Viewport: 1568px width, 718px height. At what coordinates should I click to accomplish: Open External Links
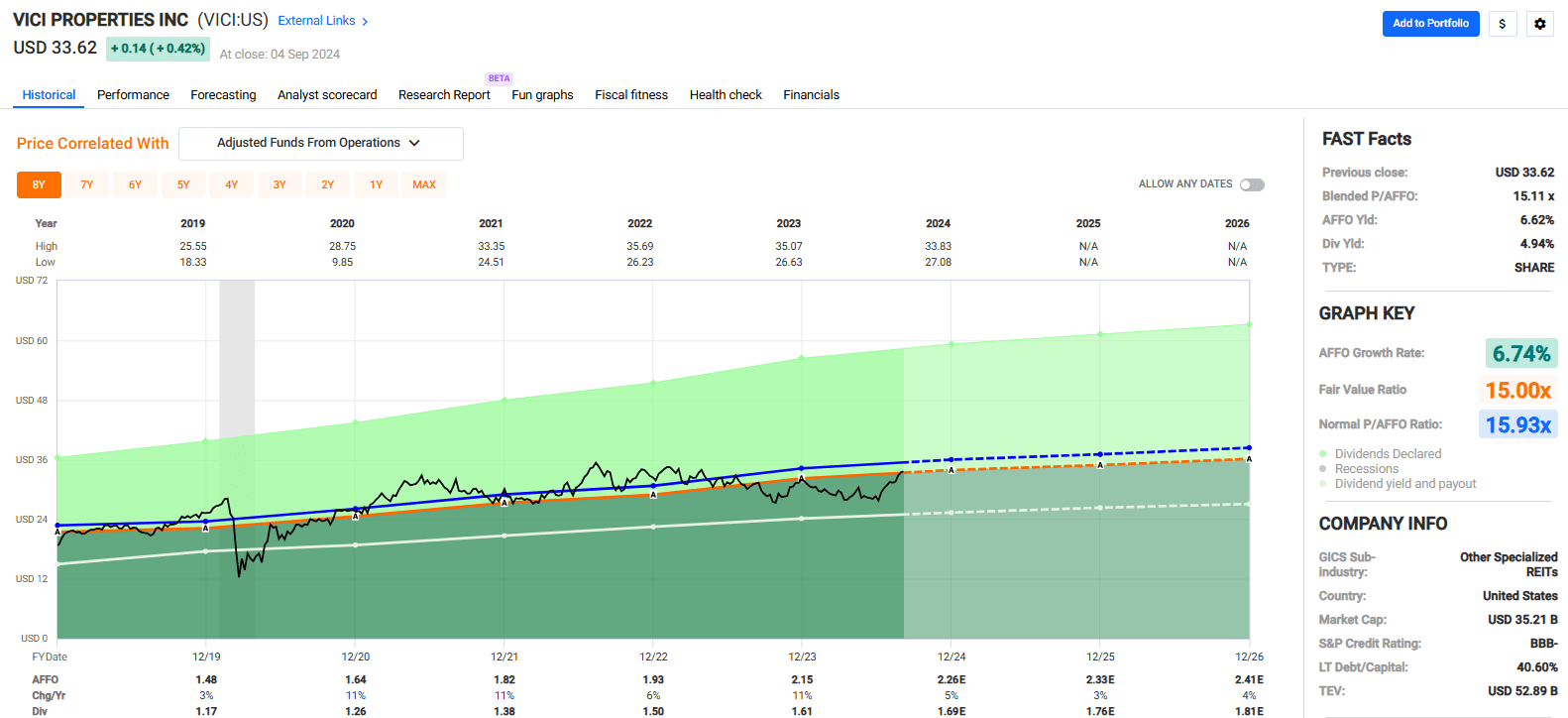316,21
